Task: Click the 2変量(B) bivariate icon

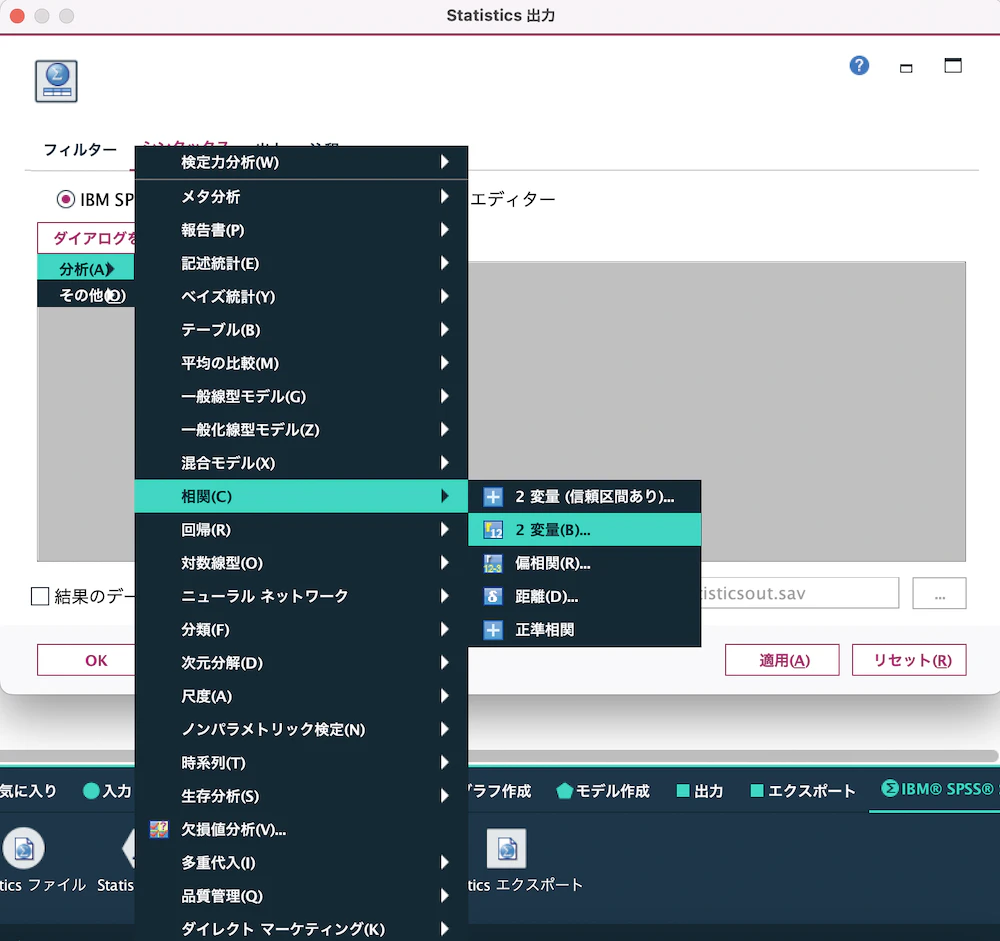Action: pyautogui.click(x=492, y=530)
